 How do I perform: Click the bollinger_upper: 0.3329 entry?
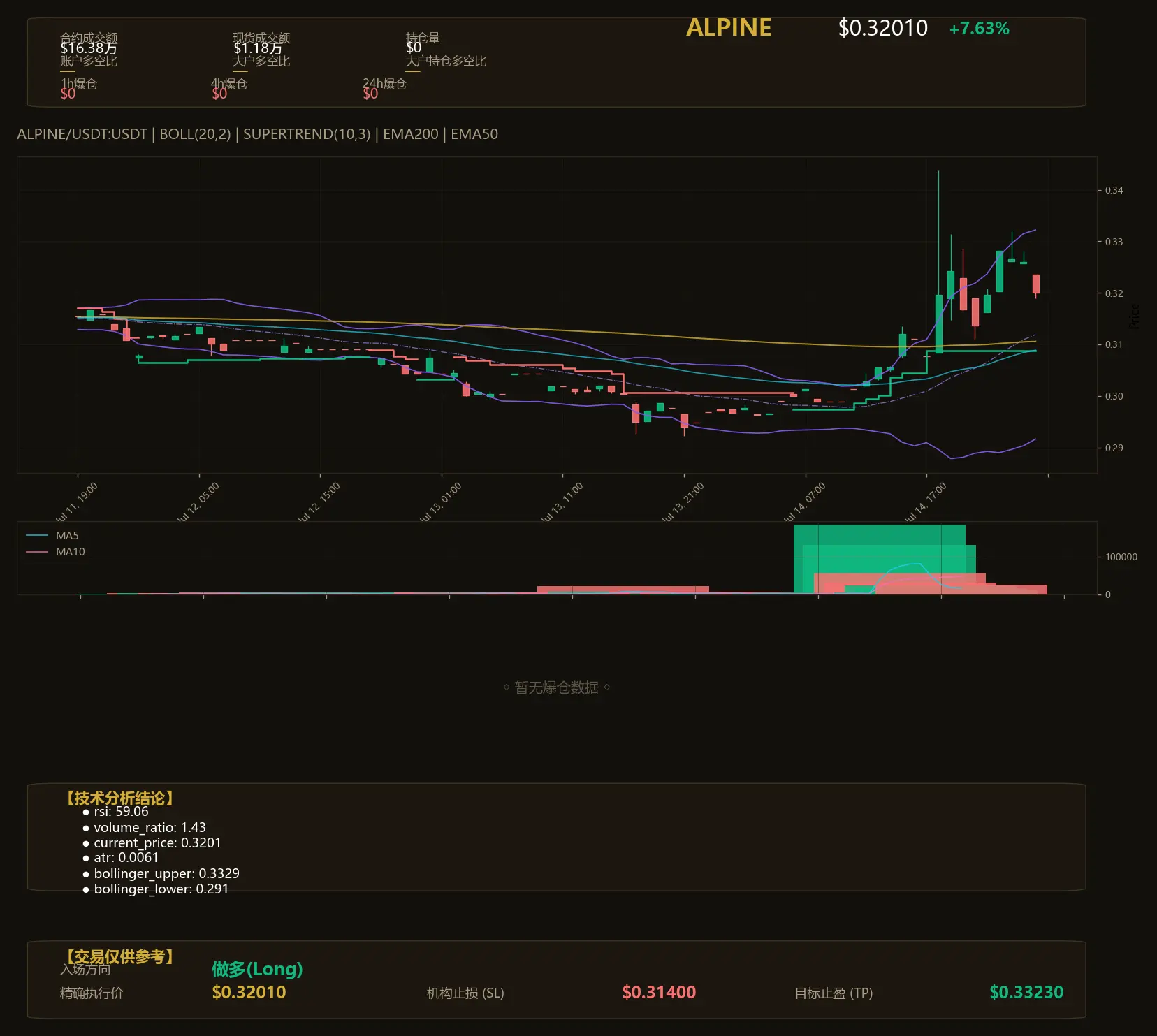(x=166, y=873)
